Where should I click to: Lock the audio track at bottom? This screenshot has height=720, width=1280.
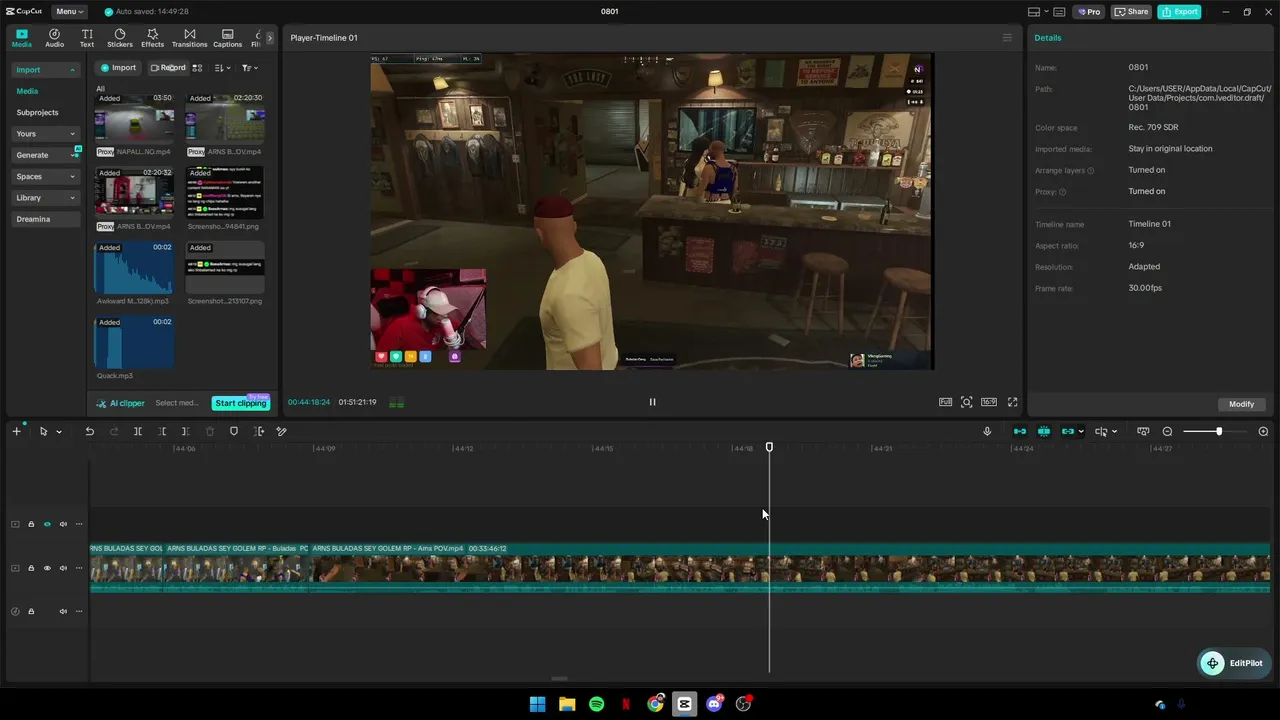31,611
